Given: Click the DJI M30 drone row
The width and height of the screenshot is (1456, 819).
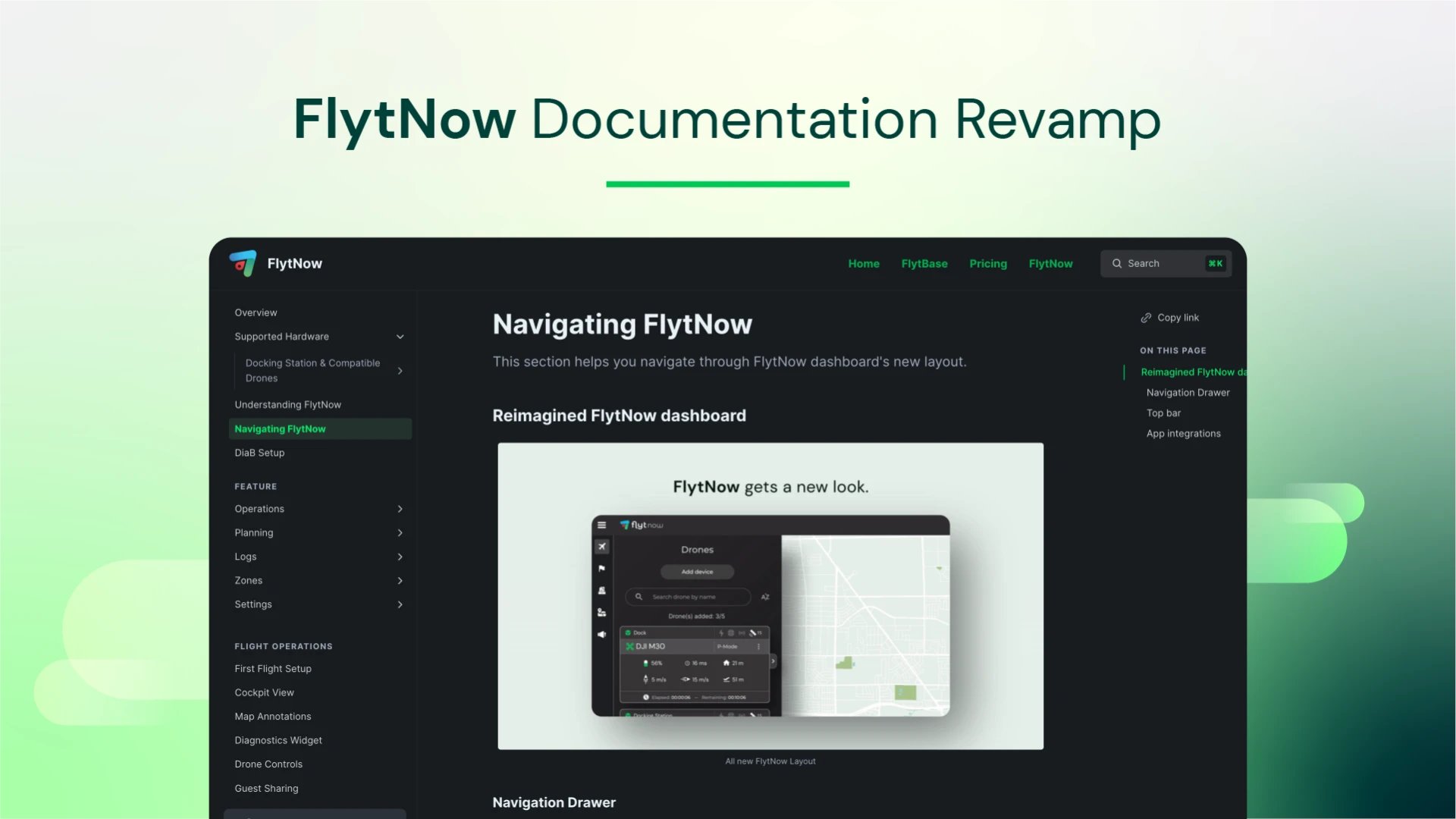Looking at the screenshot, I should click(x=694, y=647).
